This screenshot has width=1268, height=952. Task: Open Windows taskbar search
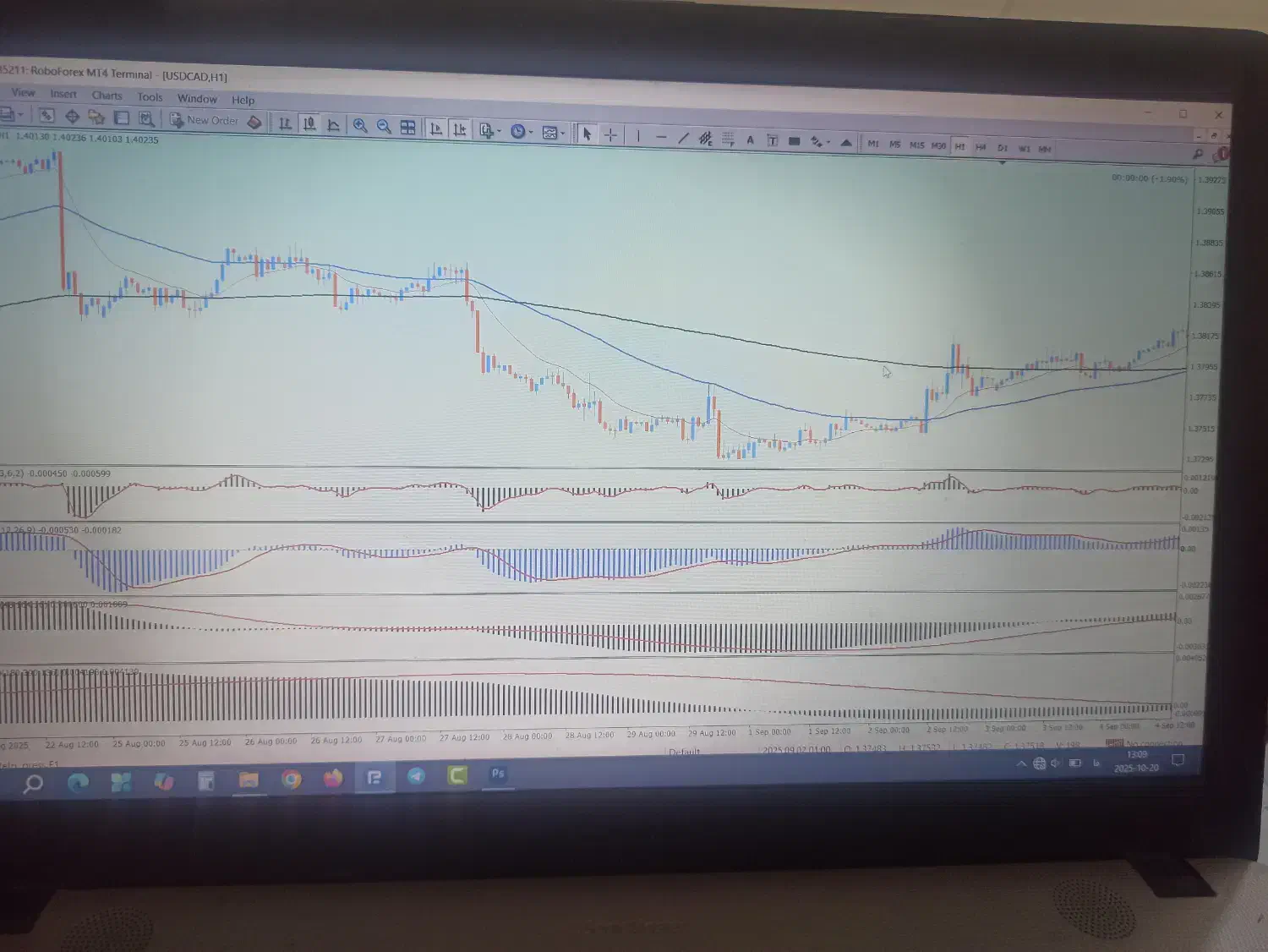click(33, 784)
